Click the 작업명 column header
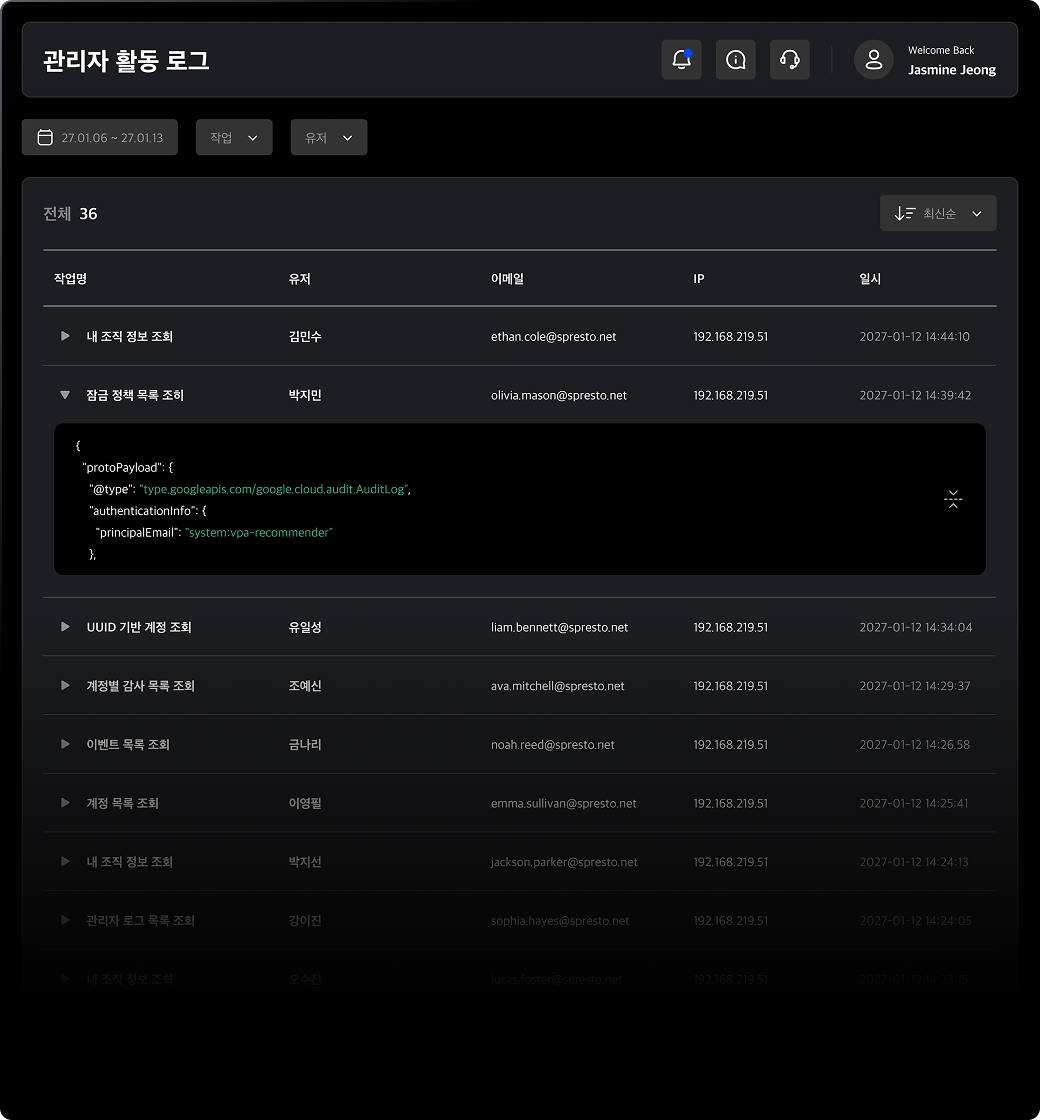 tap(70, 279)
